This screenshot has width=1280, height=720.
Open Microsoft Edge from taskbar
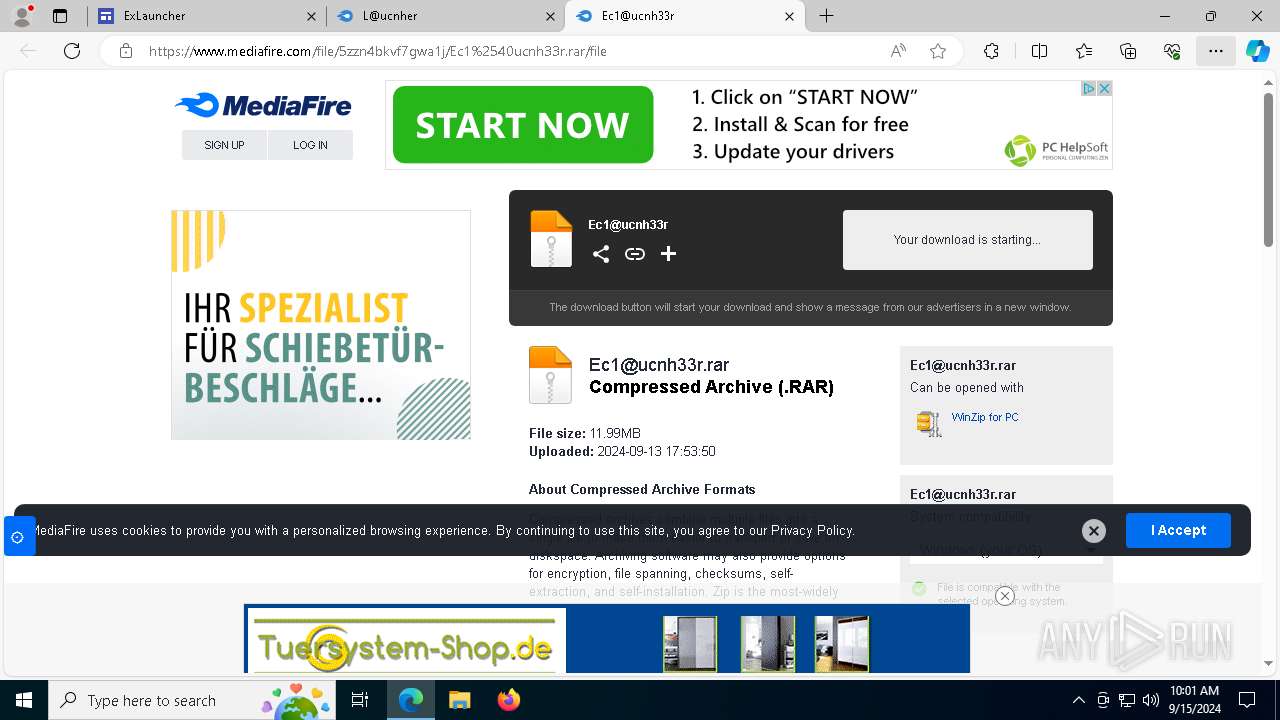(x=410, y=700)
